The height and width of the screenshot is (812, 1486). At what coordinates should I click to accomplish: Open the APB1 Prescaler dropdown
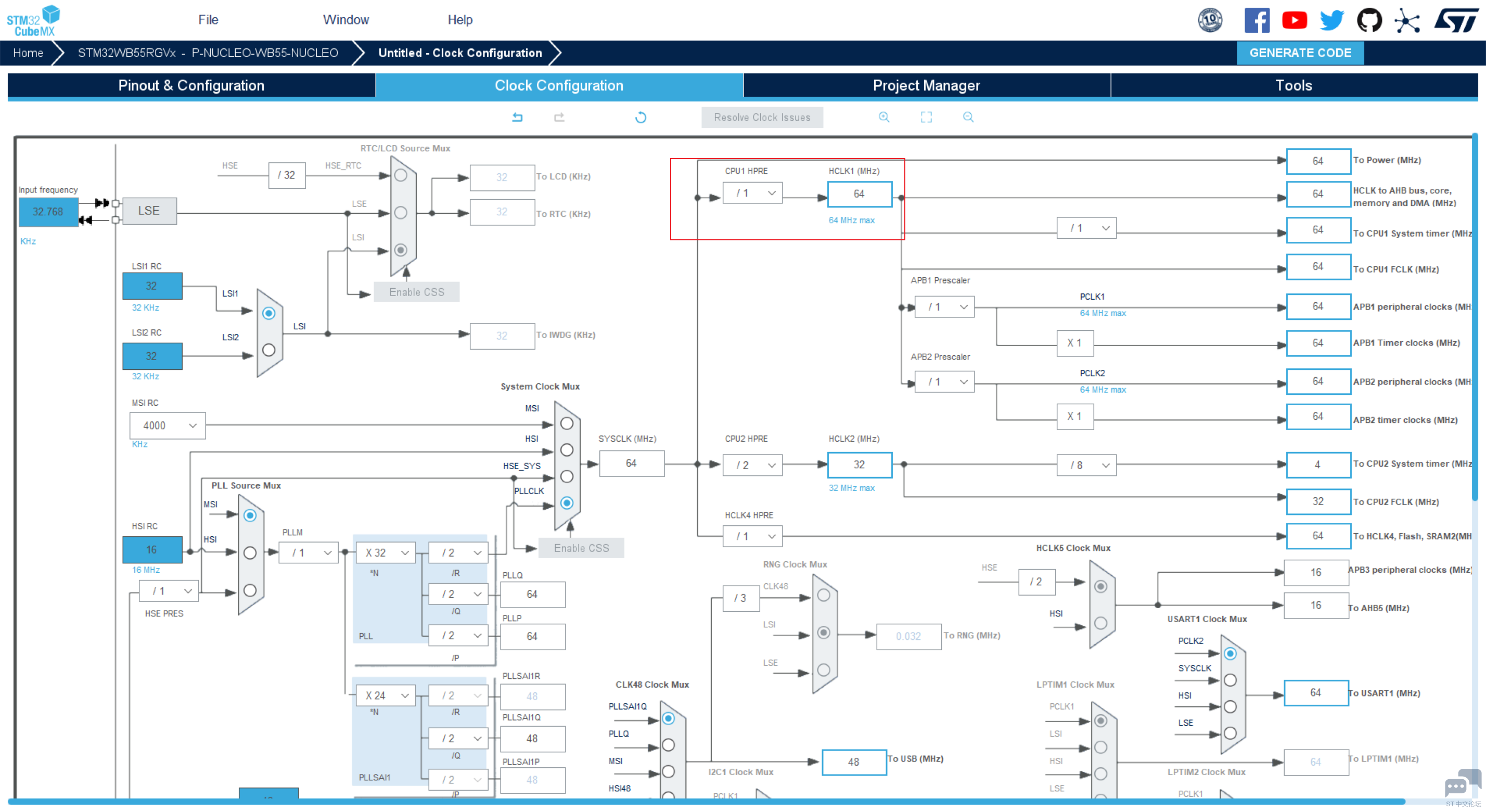[x=944, y=307]
